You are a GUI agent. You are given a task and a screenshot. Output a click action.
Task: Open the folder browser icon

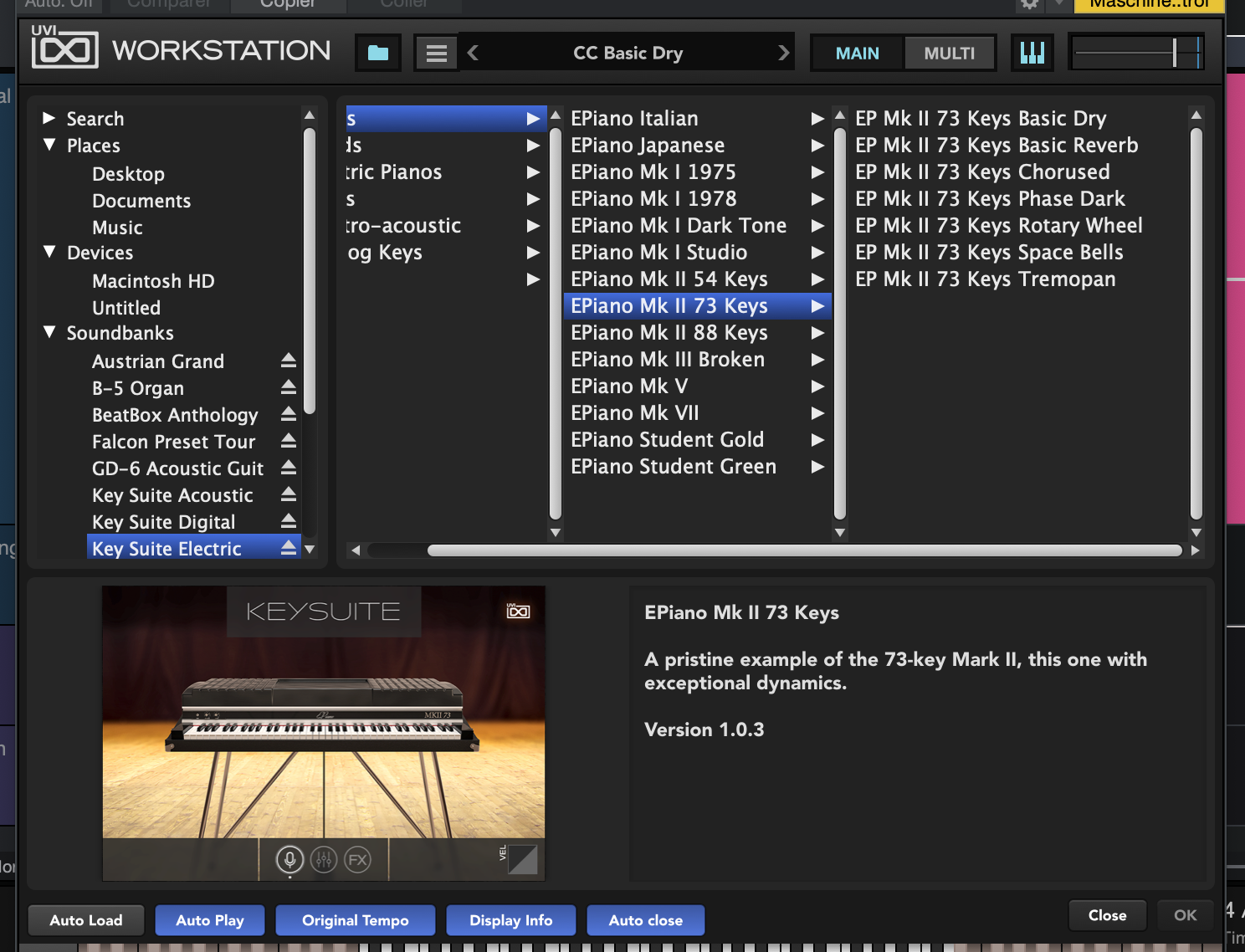tap(378, 53)
